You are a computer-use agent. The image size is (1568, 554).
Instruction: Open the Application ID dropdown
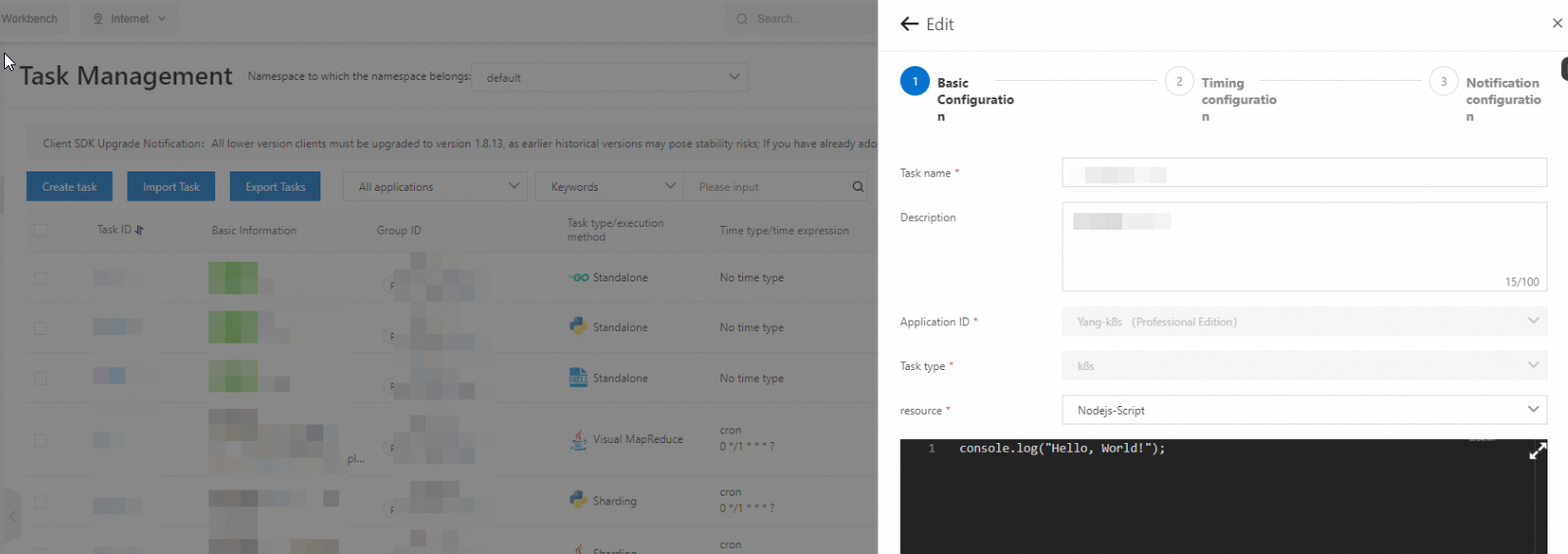[1304, 321]
